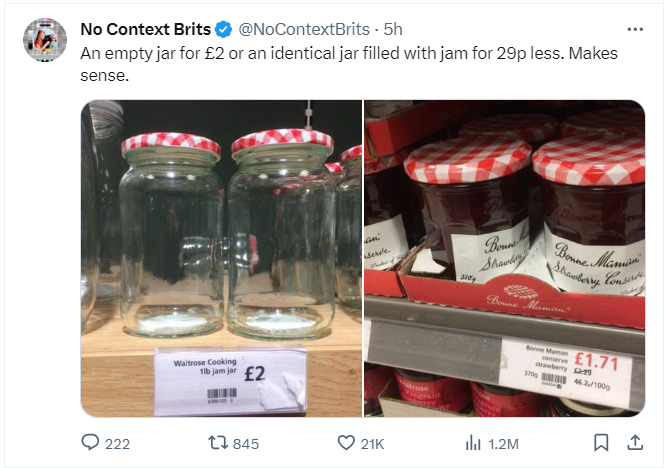This screenshot has width=665, height=468.
Task: Bookmark this tweet
Action: tap(601, 443)
